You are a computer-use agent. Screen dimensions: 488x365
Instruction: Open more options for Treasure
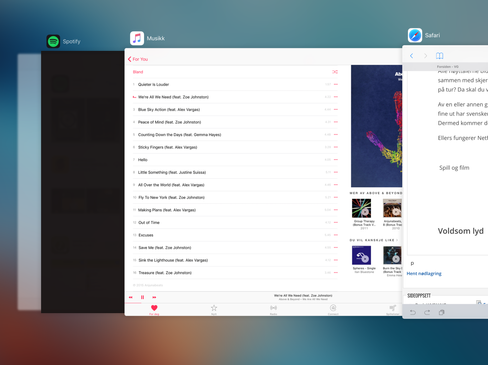click(x=336, y=273)
